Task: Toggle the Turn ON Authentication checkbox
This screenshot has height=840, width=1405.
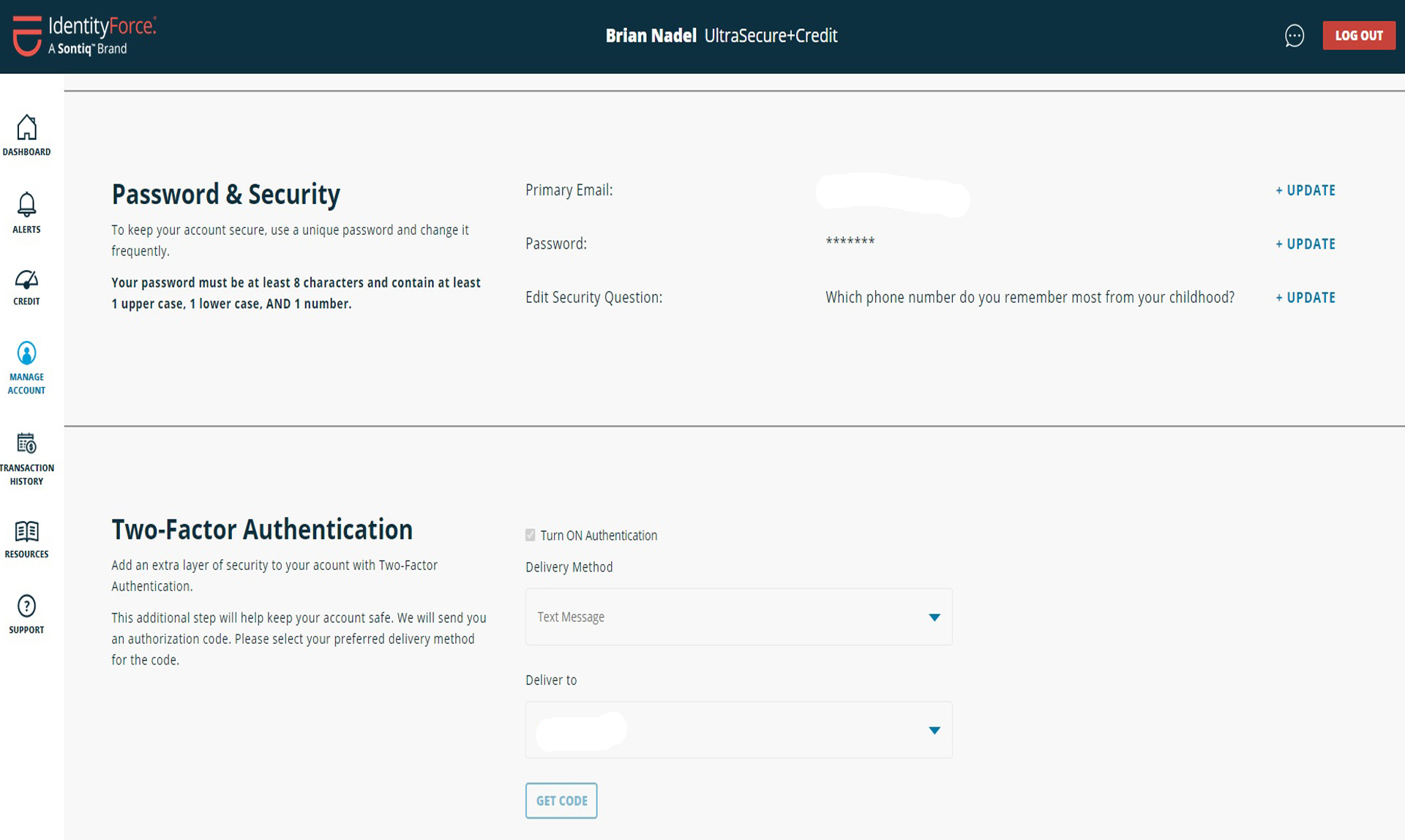Action: click(531, 535)
